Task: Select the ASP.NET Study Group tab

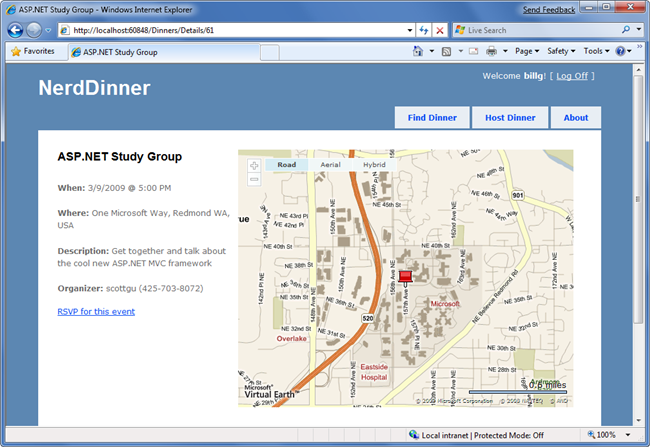Action: point(164,52)
